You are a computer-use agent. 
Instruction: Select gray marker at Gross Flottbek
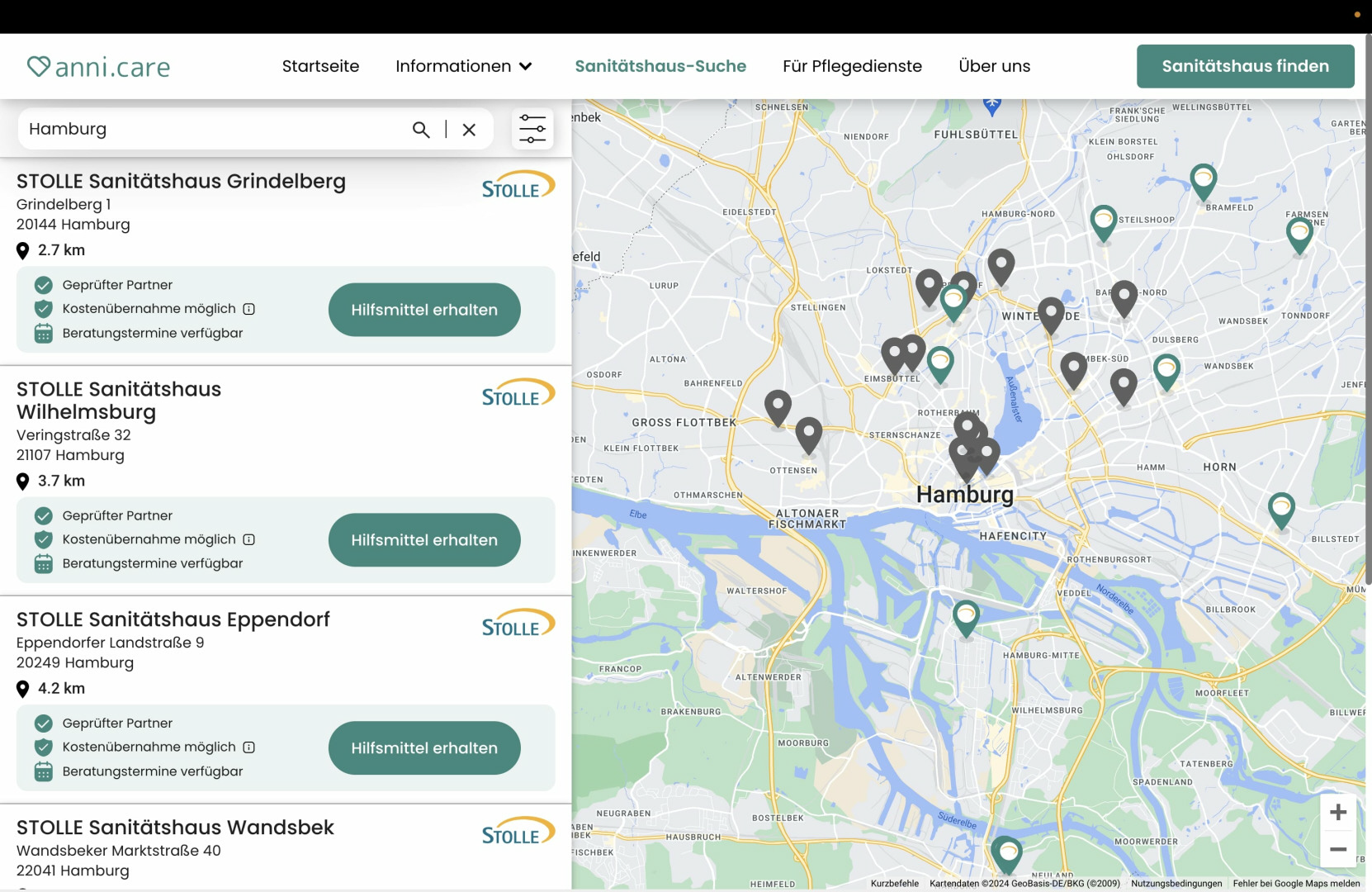(x=778, y=408)
